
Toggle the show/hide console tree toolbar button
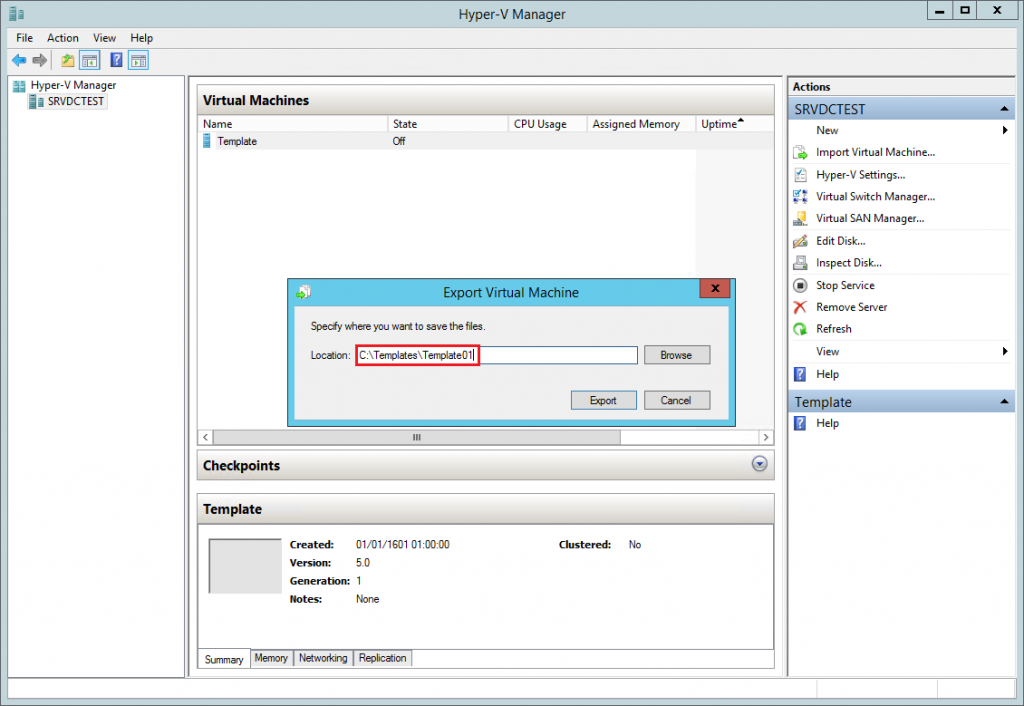point(90,59)
